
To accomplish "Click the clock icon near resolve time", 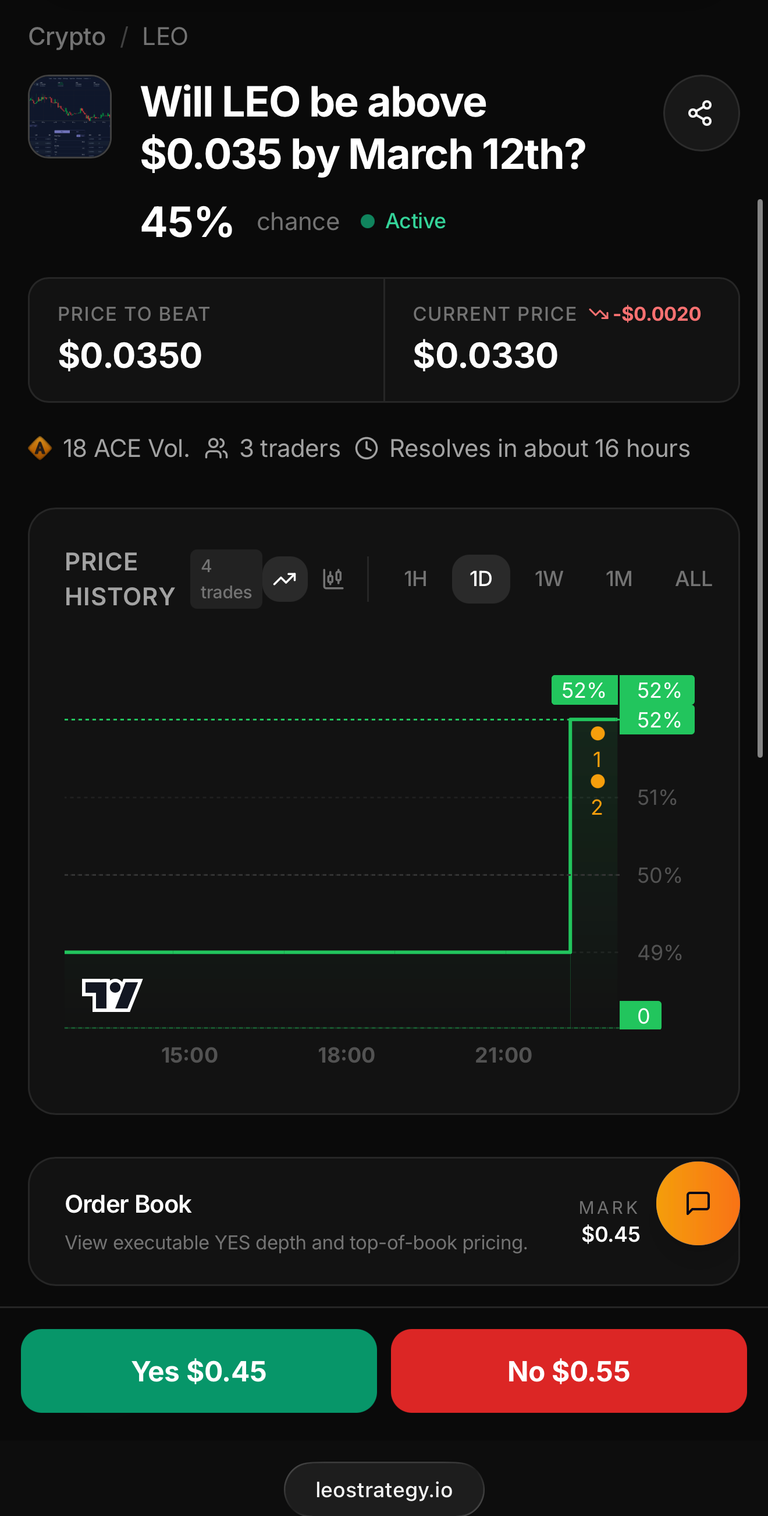I will click(367, 449).
